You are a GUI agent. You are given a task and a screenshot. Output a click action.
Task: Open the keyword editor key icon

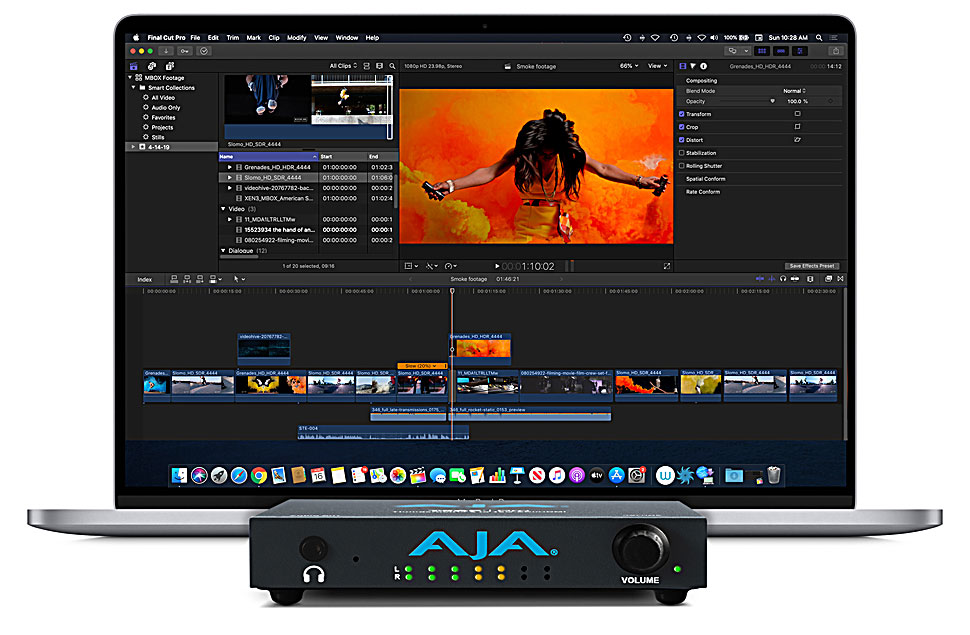click(186, 51)
